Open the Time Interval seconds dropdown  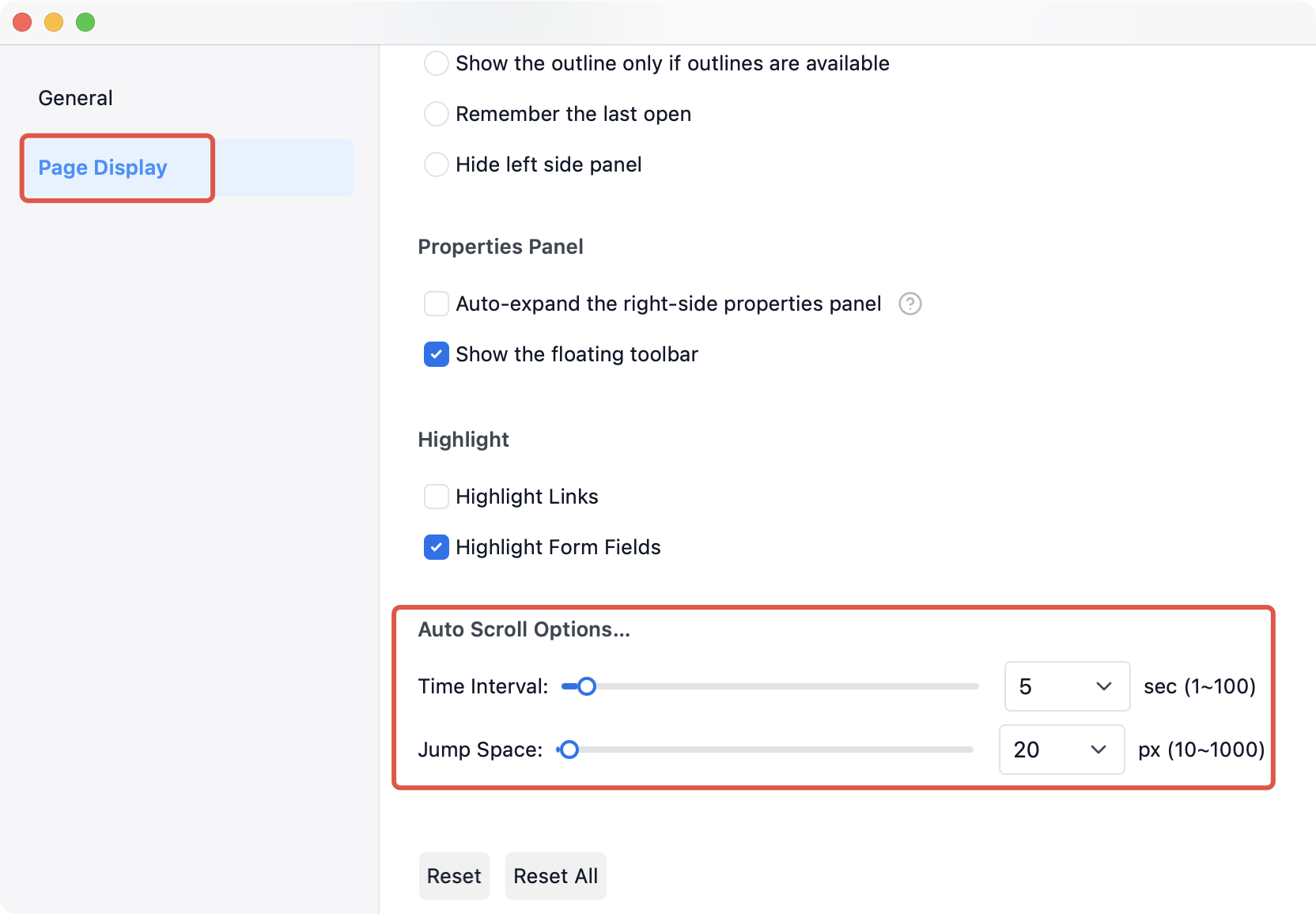click(x=1067, y=686)
